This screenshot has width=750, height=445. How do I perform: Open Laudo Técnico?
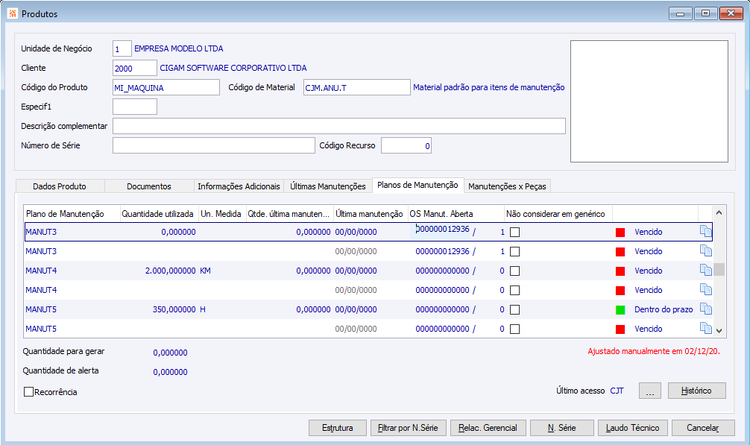click(x=632, y=428)
